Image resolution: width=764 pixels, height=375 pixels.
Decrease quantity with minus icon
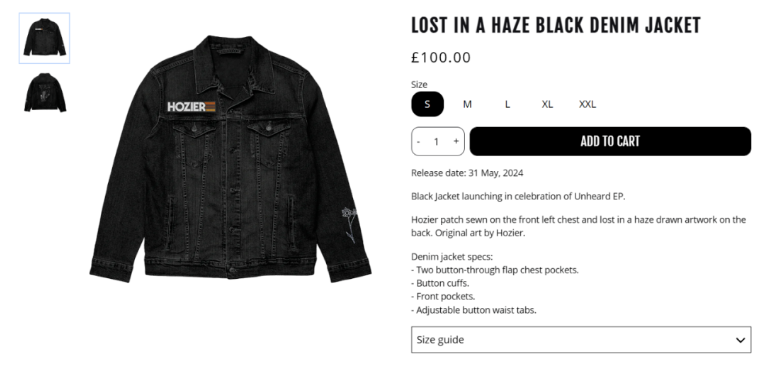pos(419,142)
